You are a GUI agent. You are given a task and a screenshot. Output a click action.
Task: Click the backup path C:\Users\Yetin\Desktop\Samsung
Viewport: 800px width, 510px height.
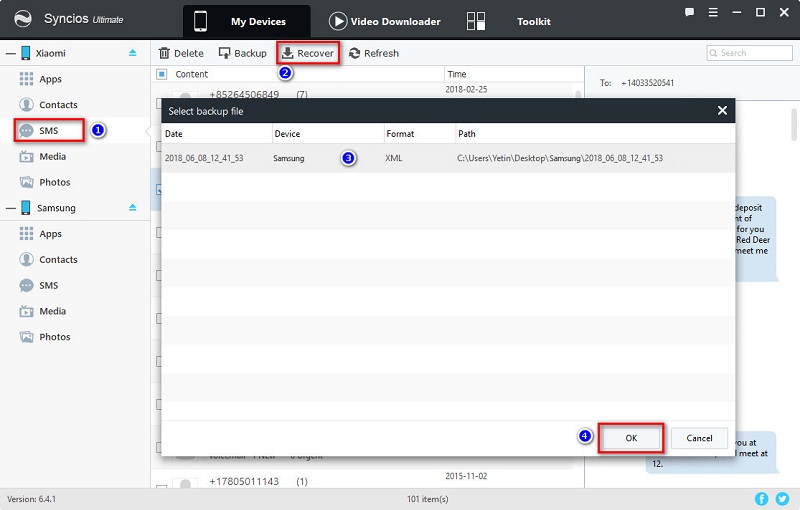[560, 158]
